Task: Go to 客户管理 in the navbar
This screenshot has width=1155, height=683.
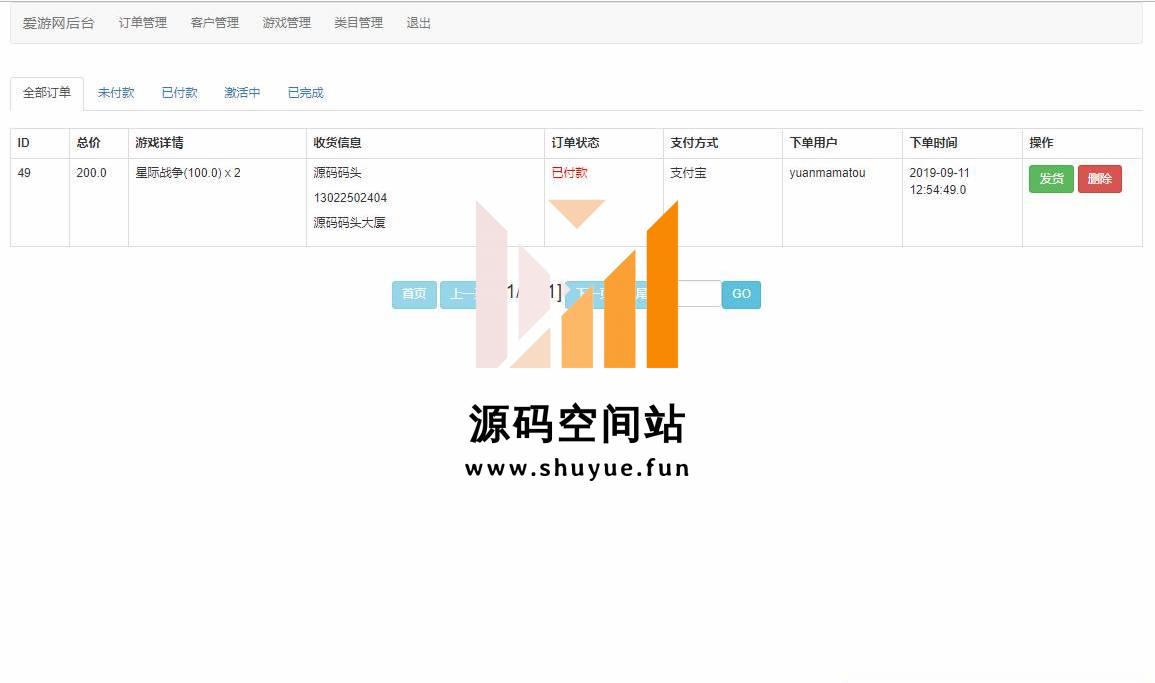Action: click(x=214, y=23)
